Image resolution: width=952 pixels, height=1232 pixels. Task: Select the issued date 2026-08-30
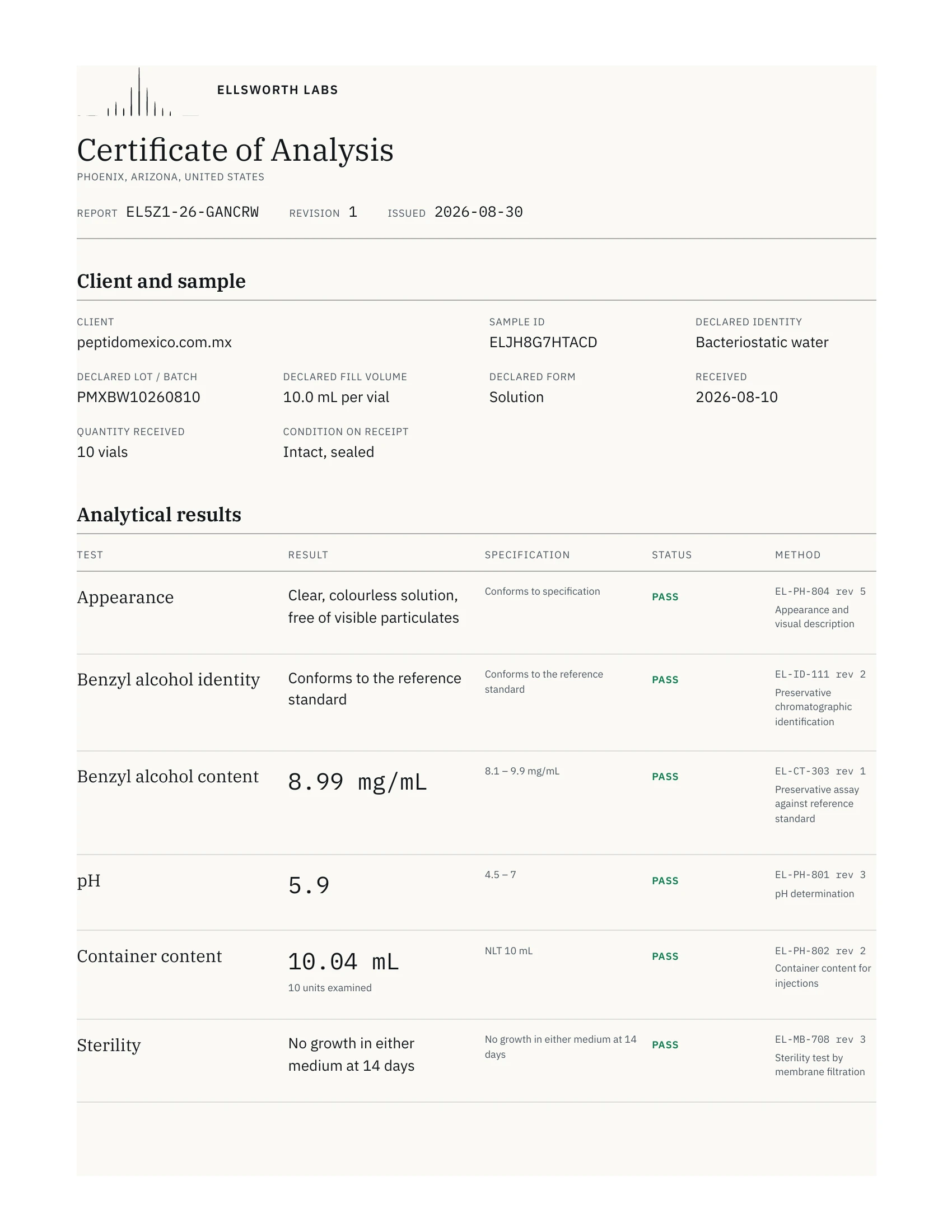pyautogui.click(x=478, y=212)
